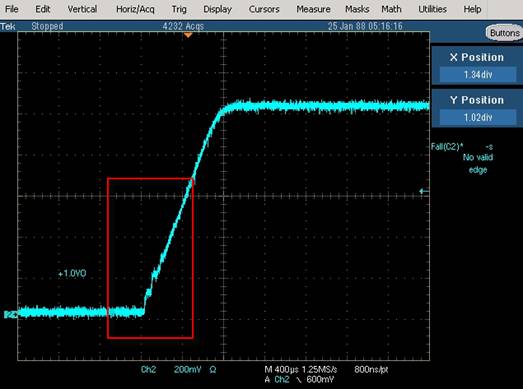Click the orange trigger position marker
This screenshot has height=389, width=523.
point(188,35)
